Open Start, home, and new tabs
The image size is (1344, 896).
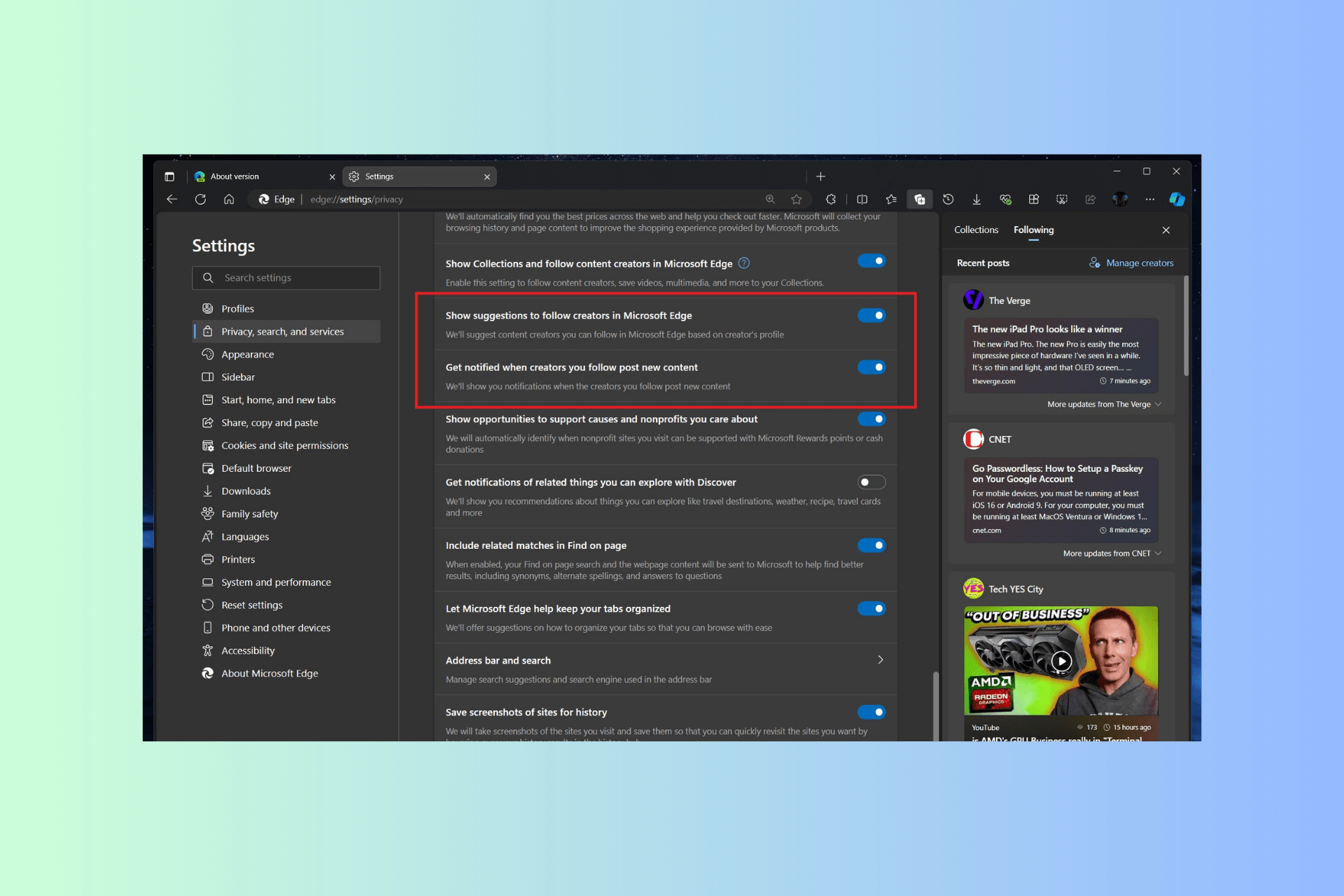(x=286, y=400)
